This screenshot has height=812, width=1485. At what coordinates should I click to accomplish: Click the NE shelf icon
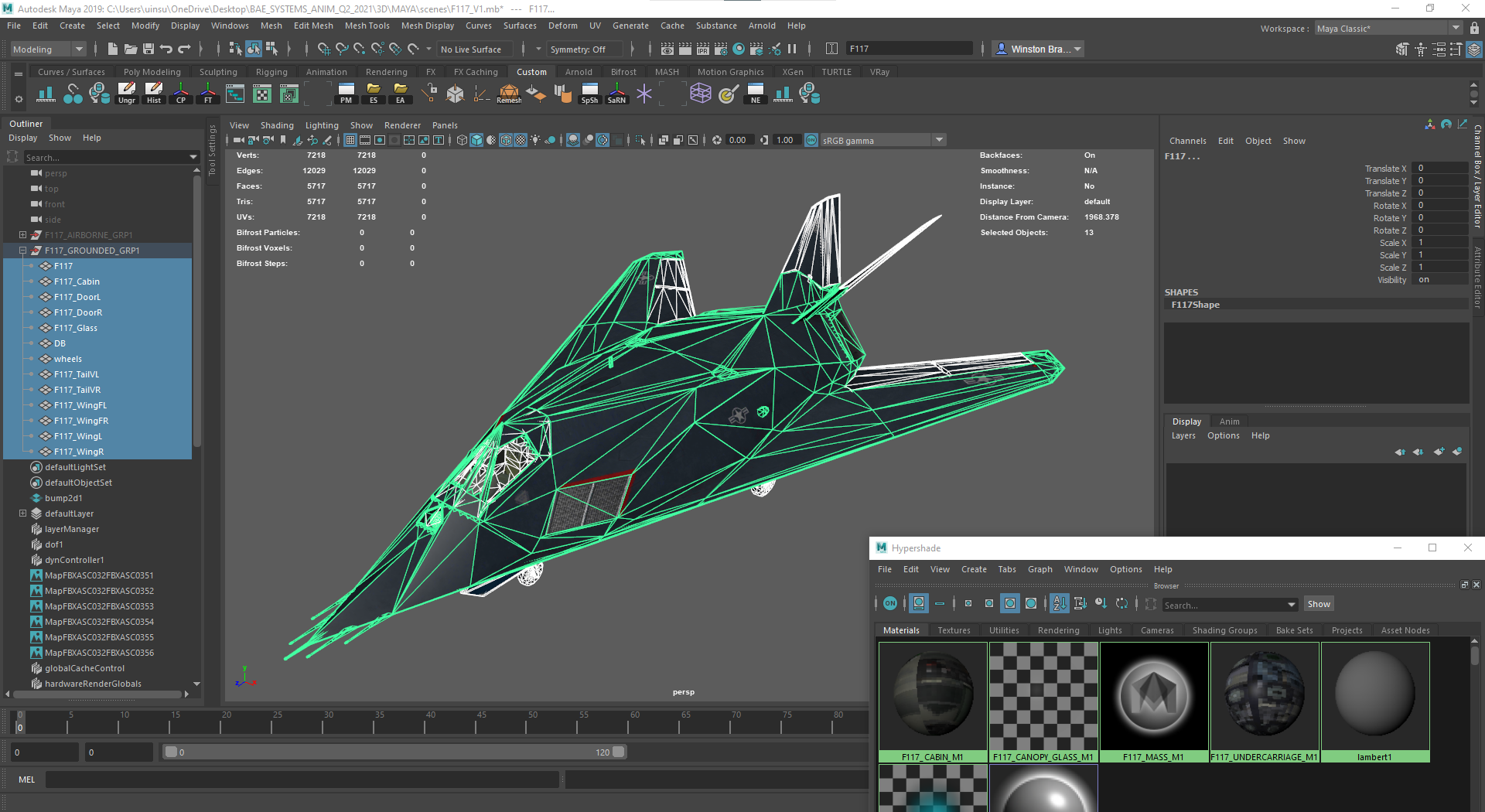tap(756, 94)
